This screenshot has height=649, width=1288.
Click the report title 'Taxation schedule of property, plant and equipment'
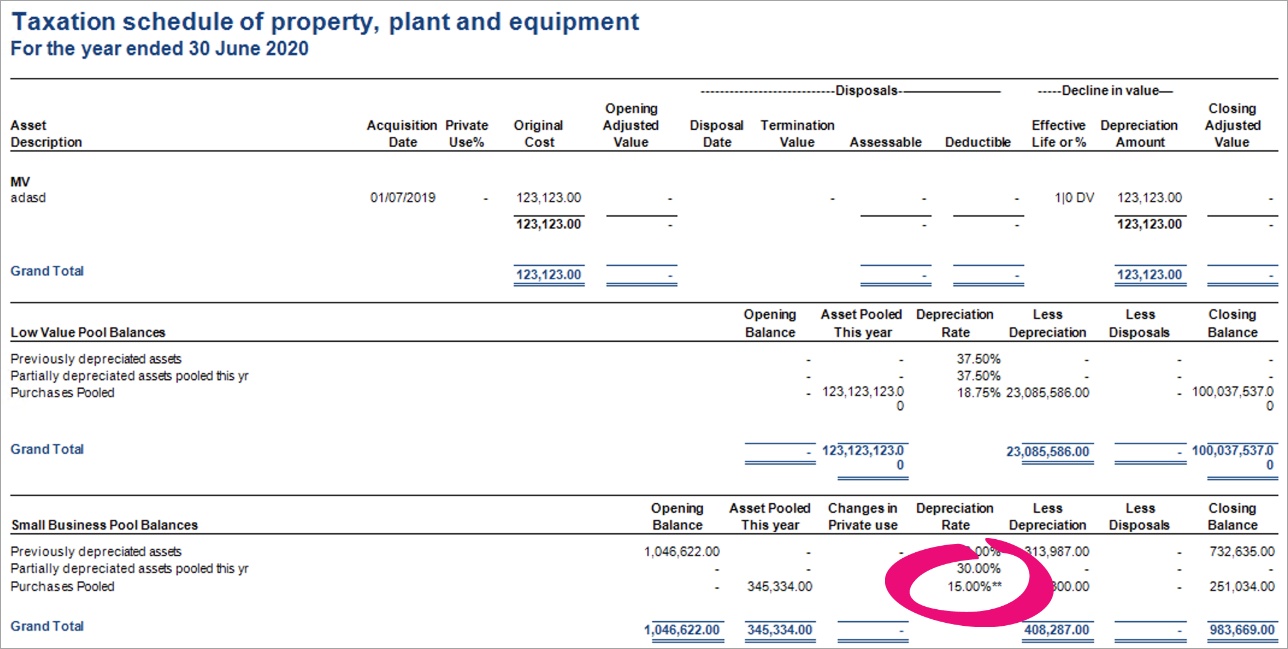(325, 22)
